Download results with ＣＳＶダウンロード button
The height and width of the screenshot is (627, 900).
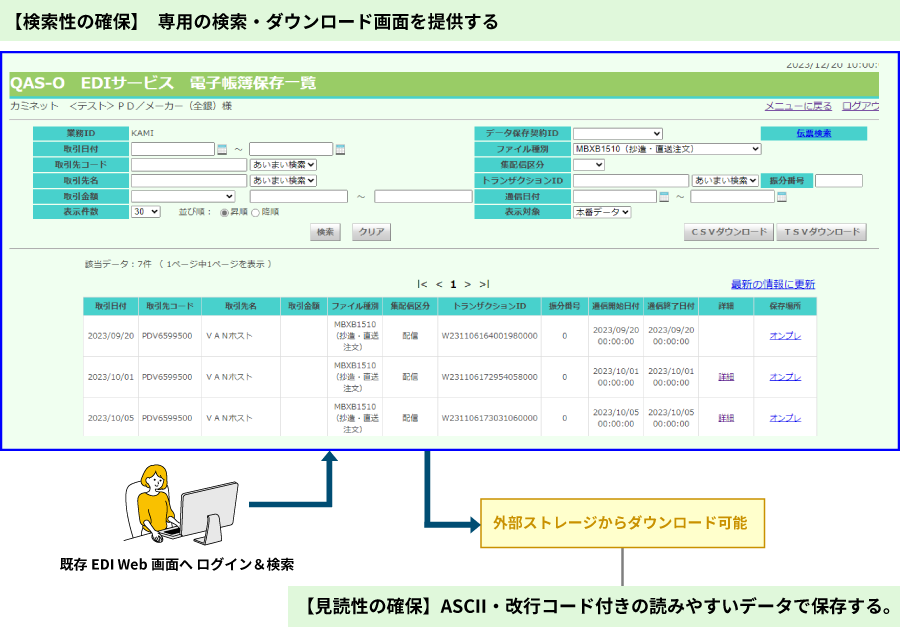[x=728, y=231]
